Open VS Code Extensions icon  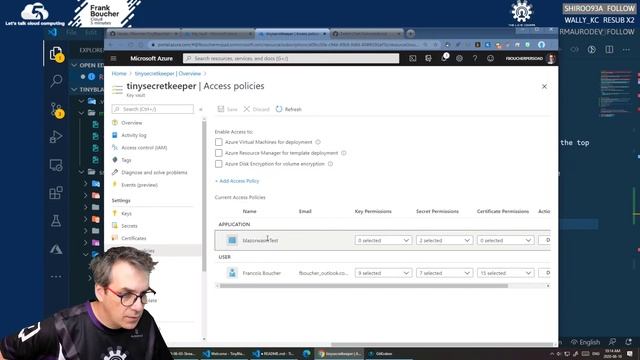coord(56,193)
